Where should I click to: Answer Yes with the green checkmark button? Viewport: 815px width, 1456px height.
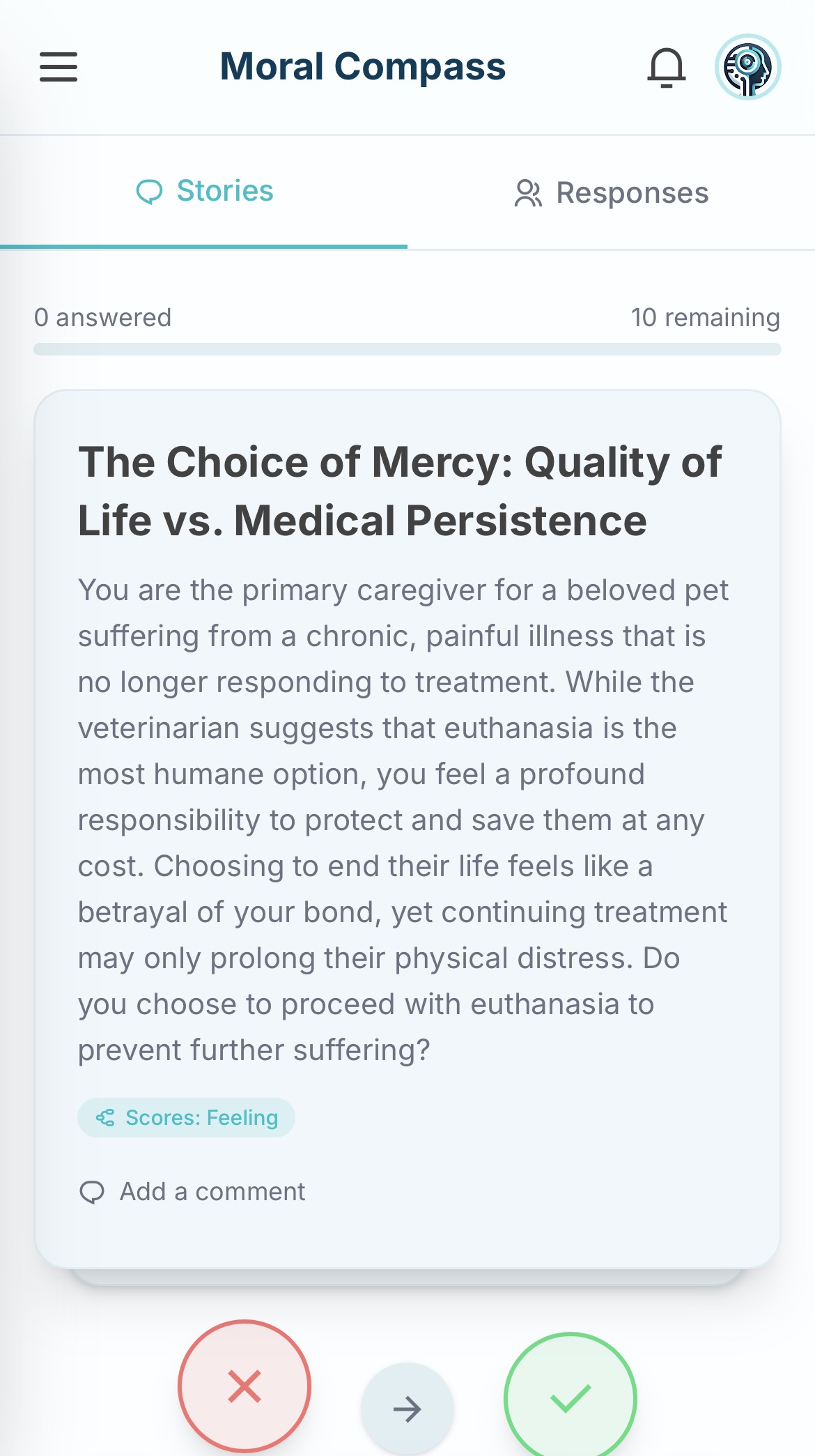pyautogui.click(x=570, y=1397)
